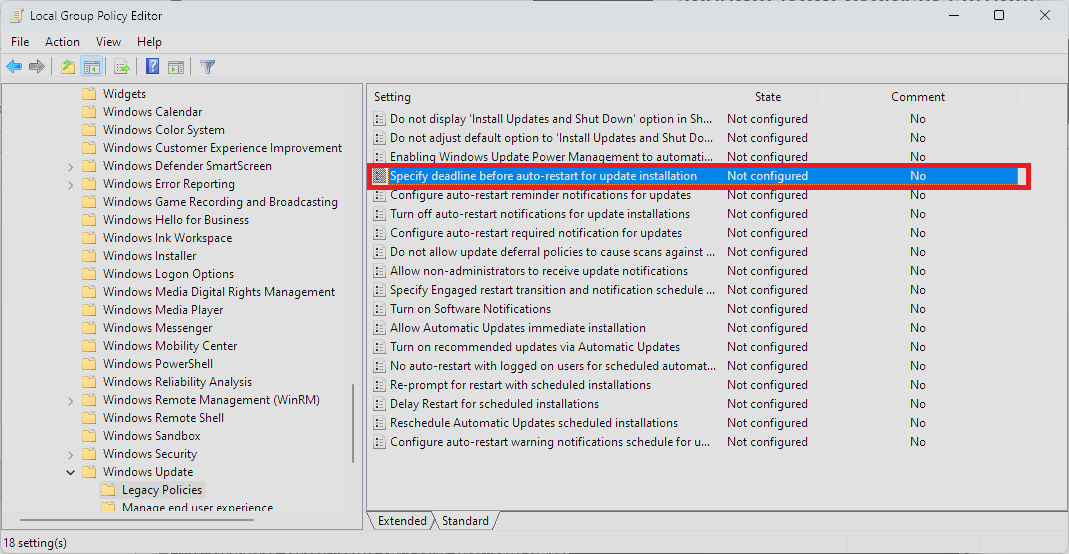The height and width of the screenshot is (554, 1069).
Task: Switch to the Extended tab
Action: pos(402,521)
